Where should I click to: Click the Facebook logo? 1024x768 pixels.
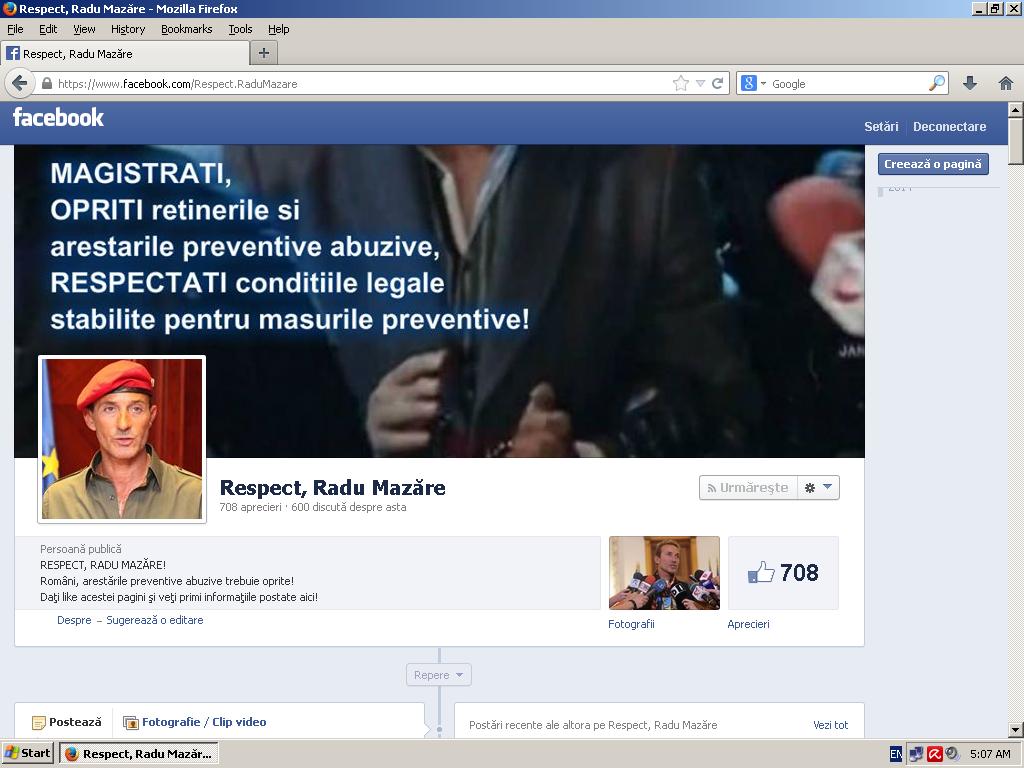(58, 118)
